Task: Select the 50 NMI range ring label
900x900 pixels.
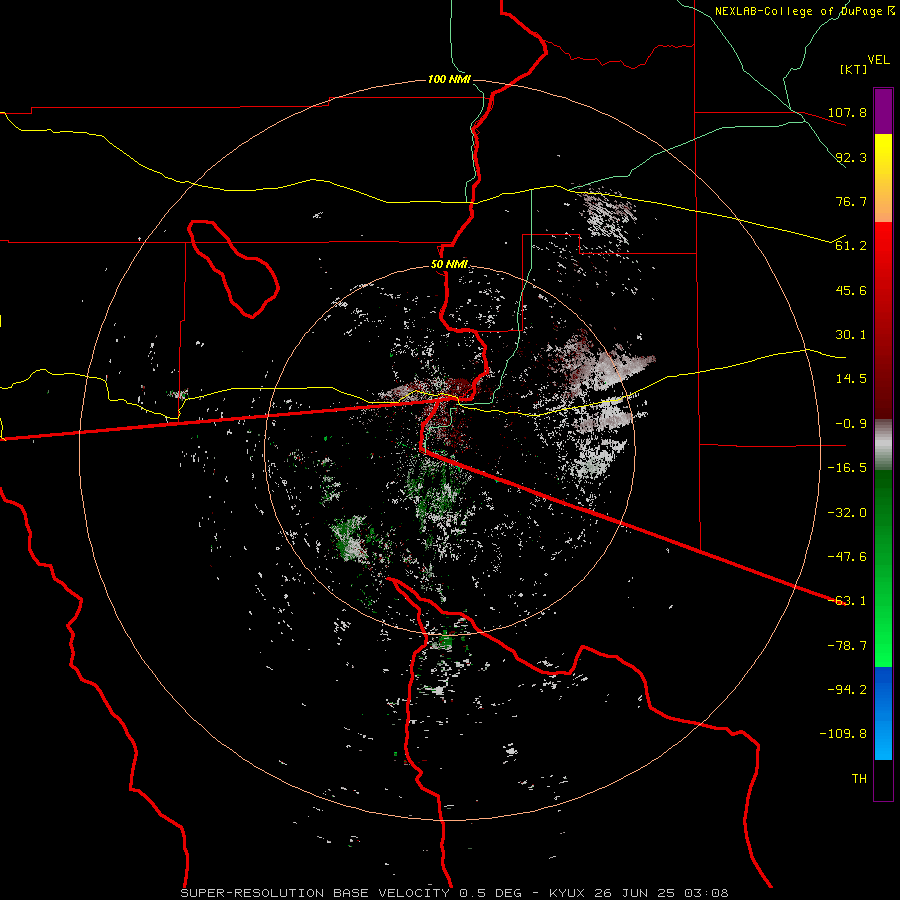Action: tap(449, 265)
